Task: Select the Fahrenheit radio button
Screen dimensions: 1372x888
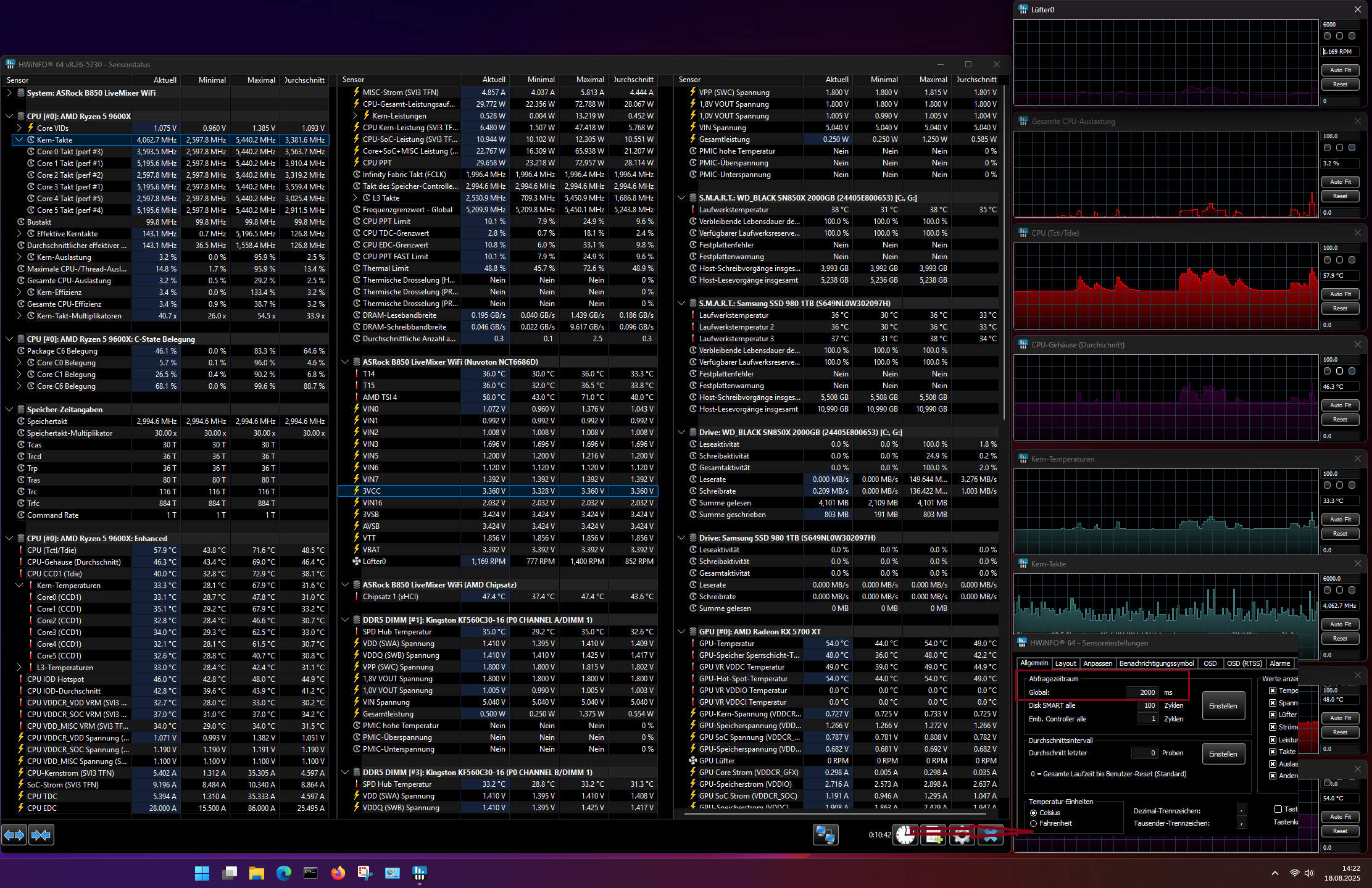Action: tap(1034, 823)
